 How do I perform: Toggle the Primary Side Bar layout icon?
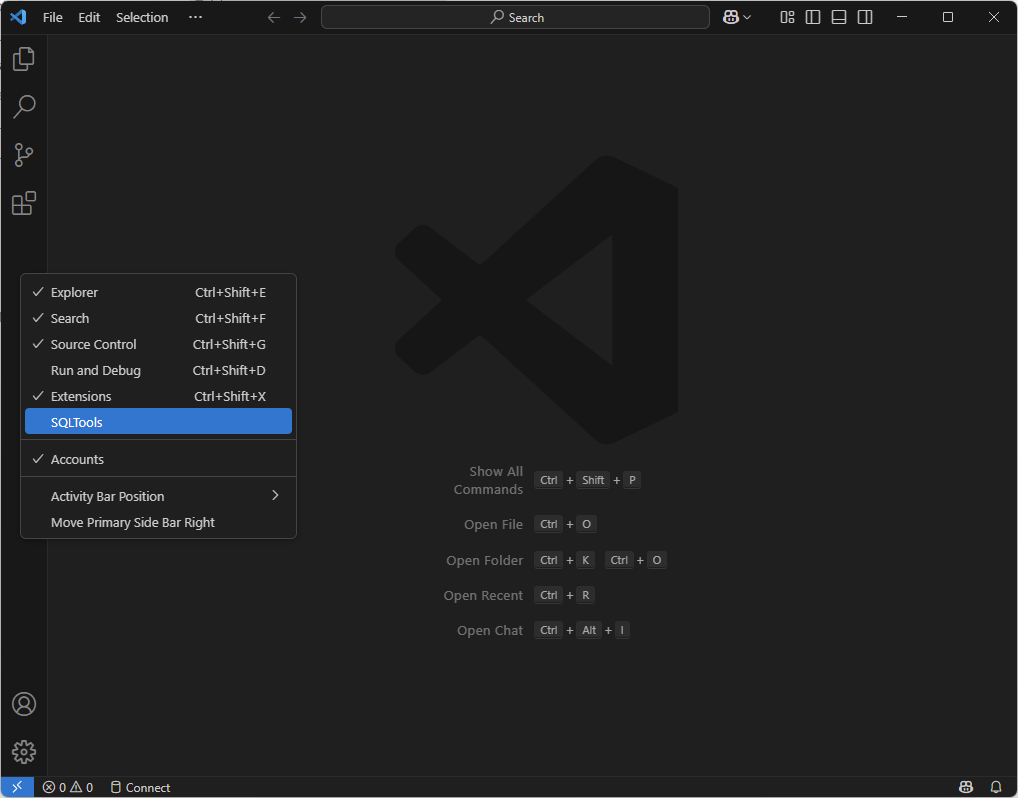point(813,17)
